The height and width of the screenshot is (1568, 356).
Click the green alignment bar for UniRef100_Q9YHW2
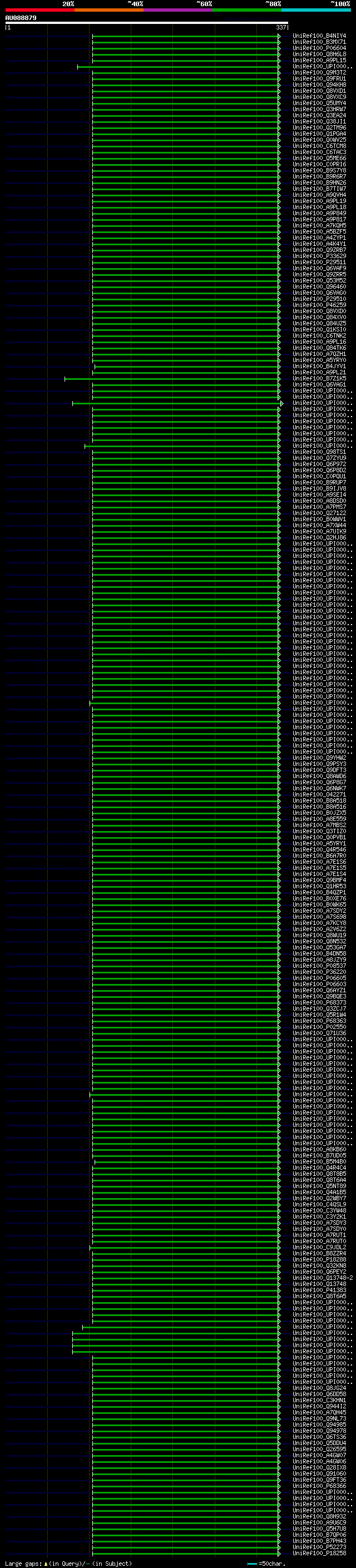pyautogui.click(x=186, y=758)
